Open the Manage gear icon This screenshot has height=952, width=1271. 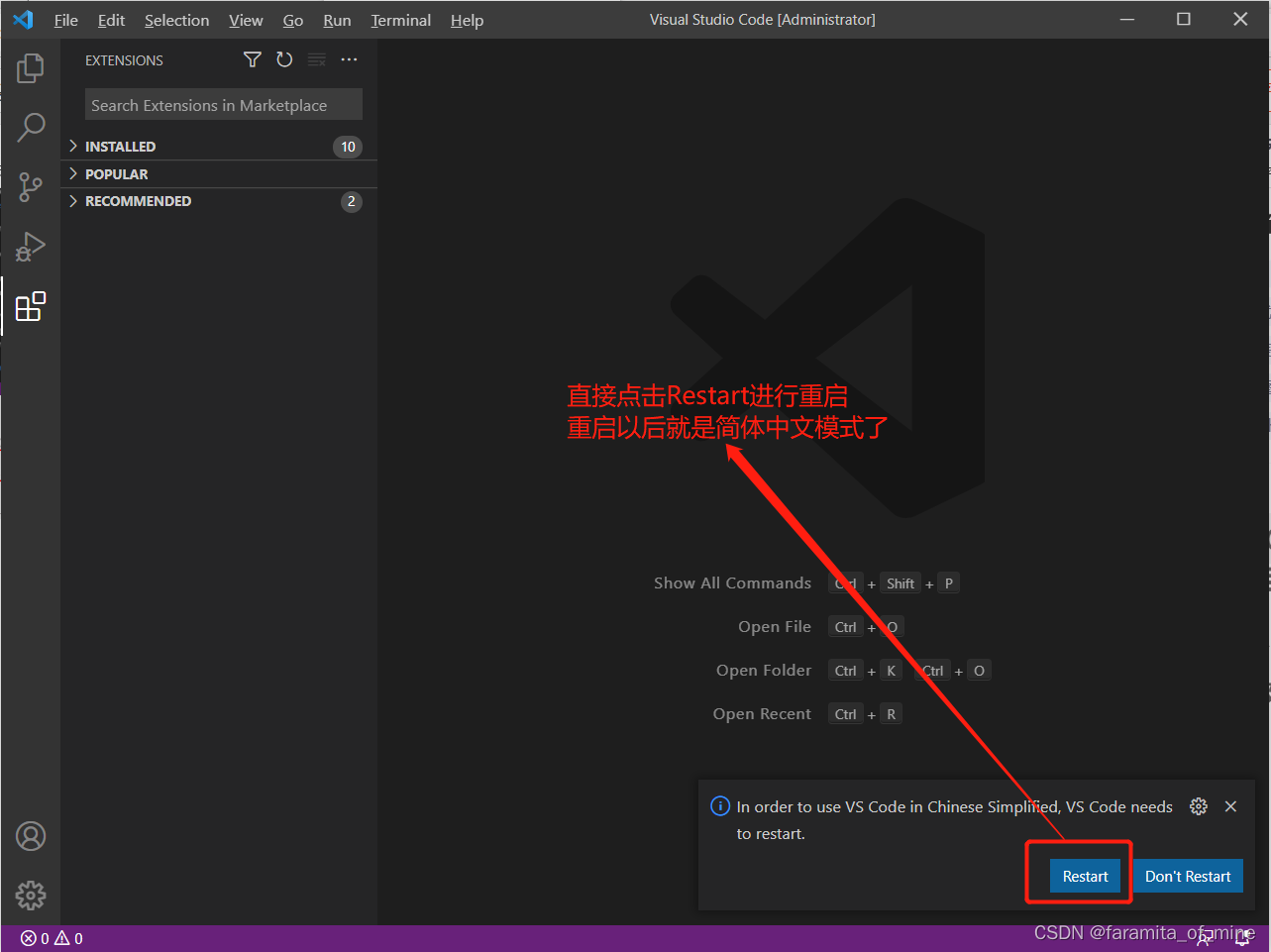click(x=31, y=896)
